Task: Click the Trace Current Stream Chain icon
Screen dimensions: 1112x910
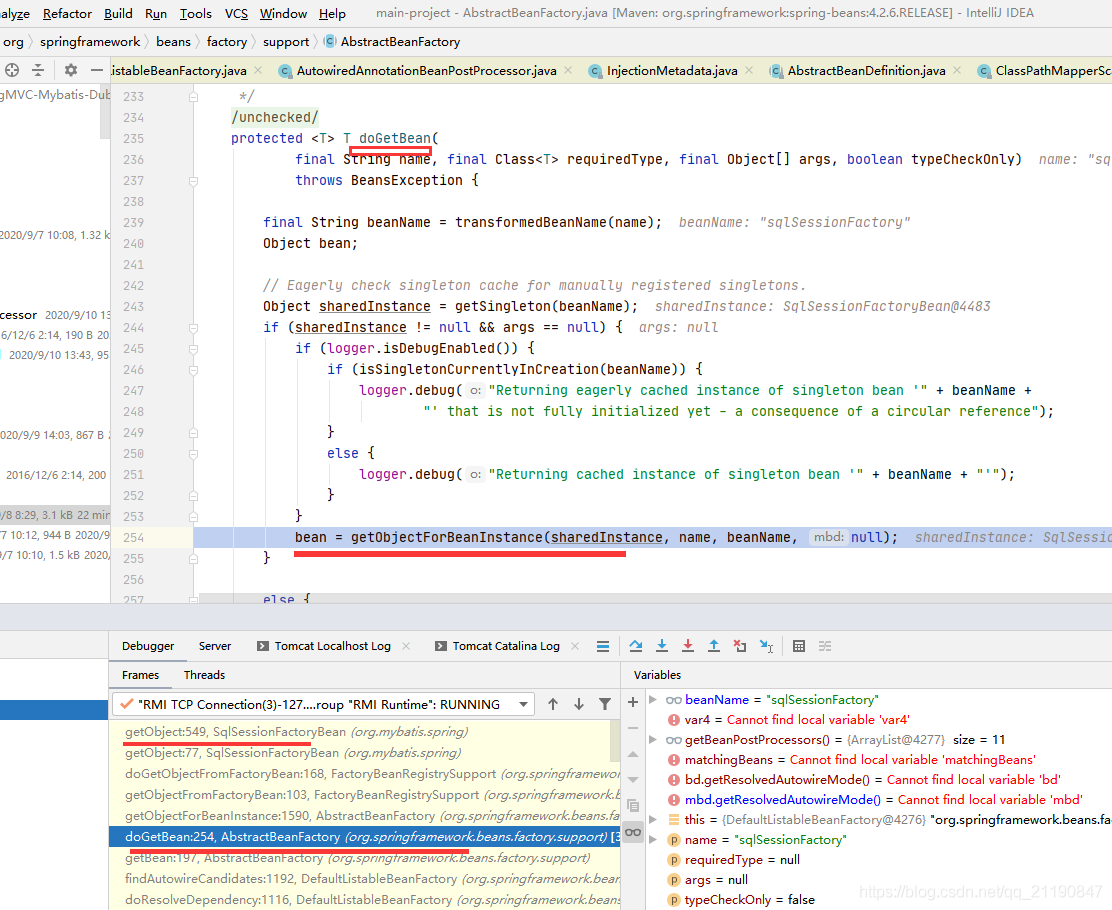Action: (x=825, y=645)
